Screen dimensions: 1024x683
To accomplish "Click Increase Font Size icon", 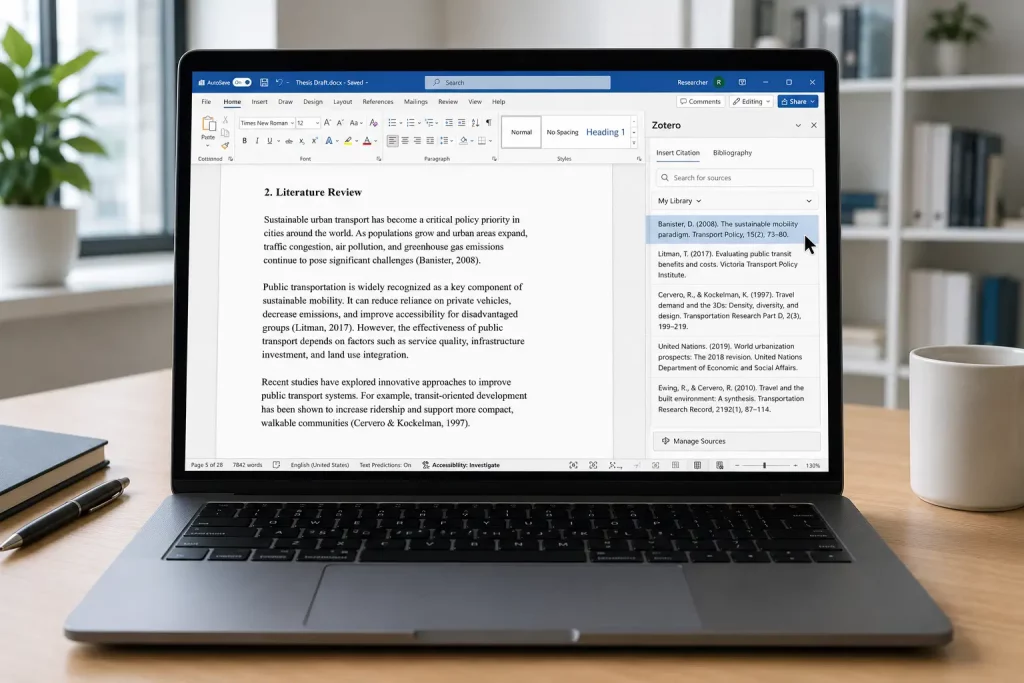I will click(328, 123).
